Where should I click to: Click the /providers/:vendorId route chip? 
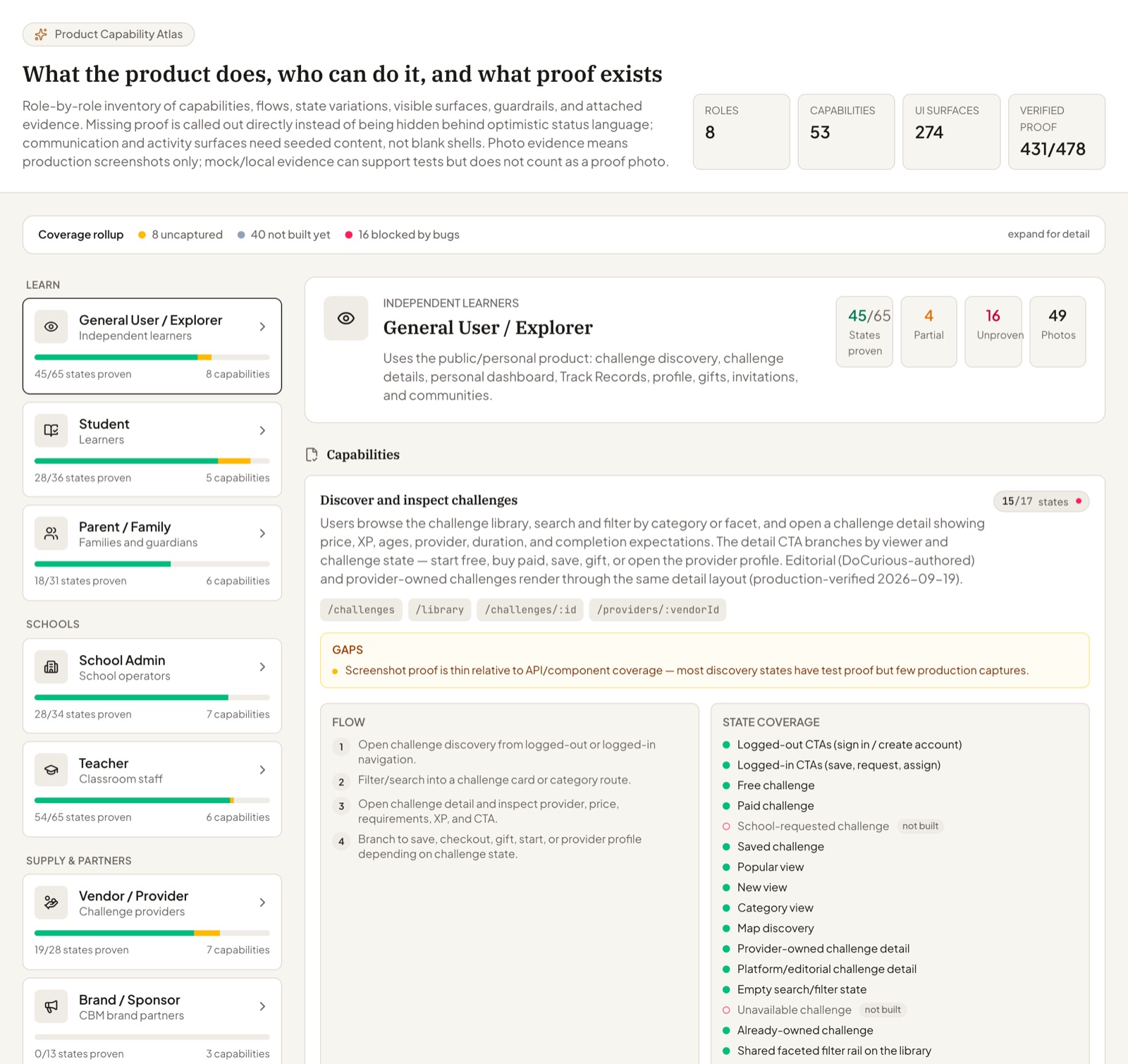658,609
